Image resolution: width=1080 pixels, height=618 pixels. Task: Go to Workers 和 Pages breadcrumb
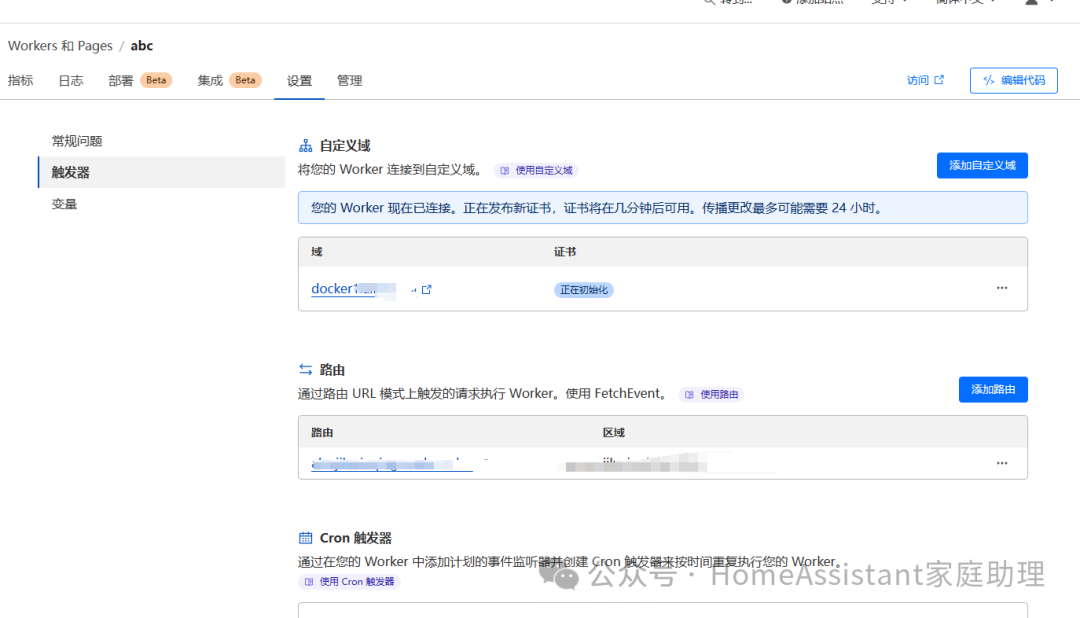(60, 45)
